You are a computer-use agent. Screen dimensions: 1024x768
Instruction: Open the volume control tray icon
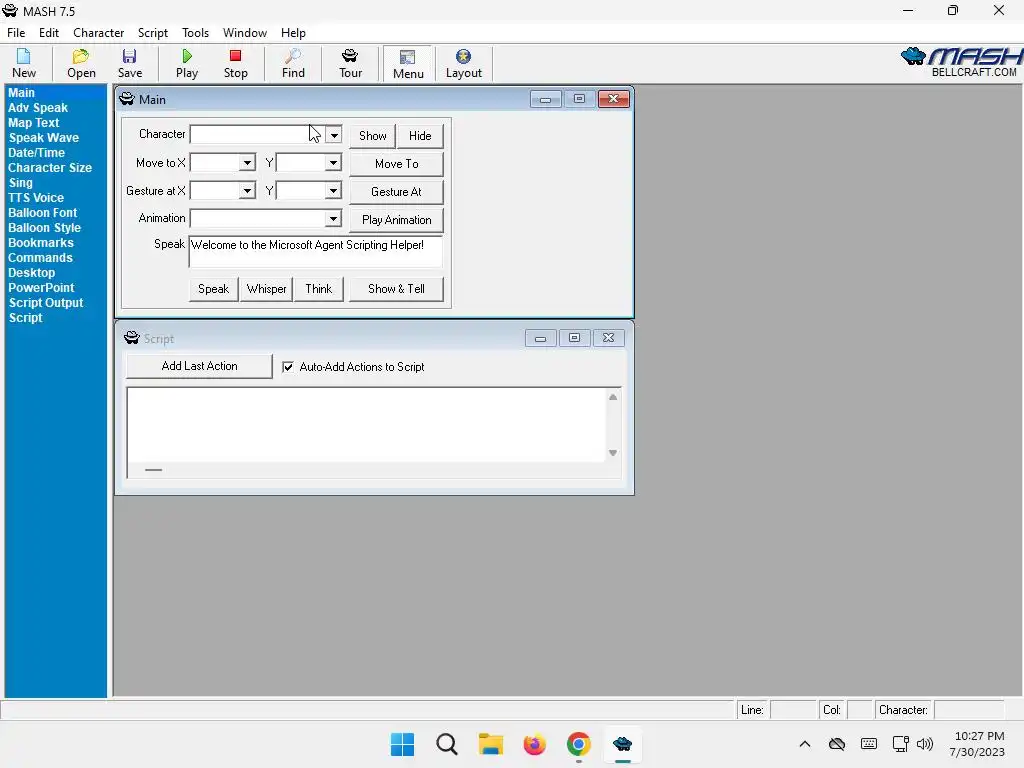click(925, 744)
